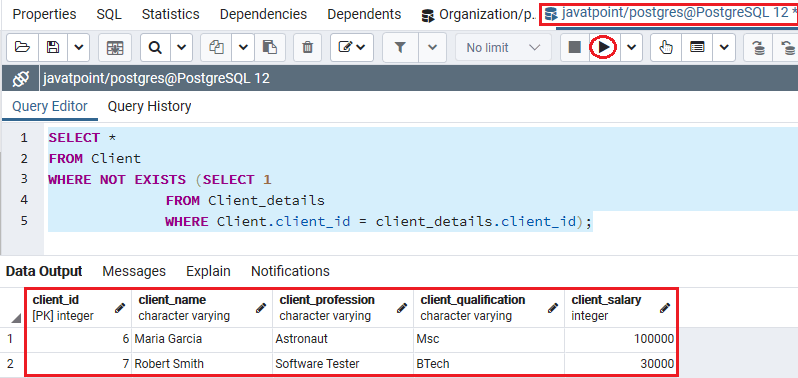
Task: Click the BTech qualification cell
Action: [489, 364]
